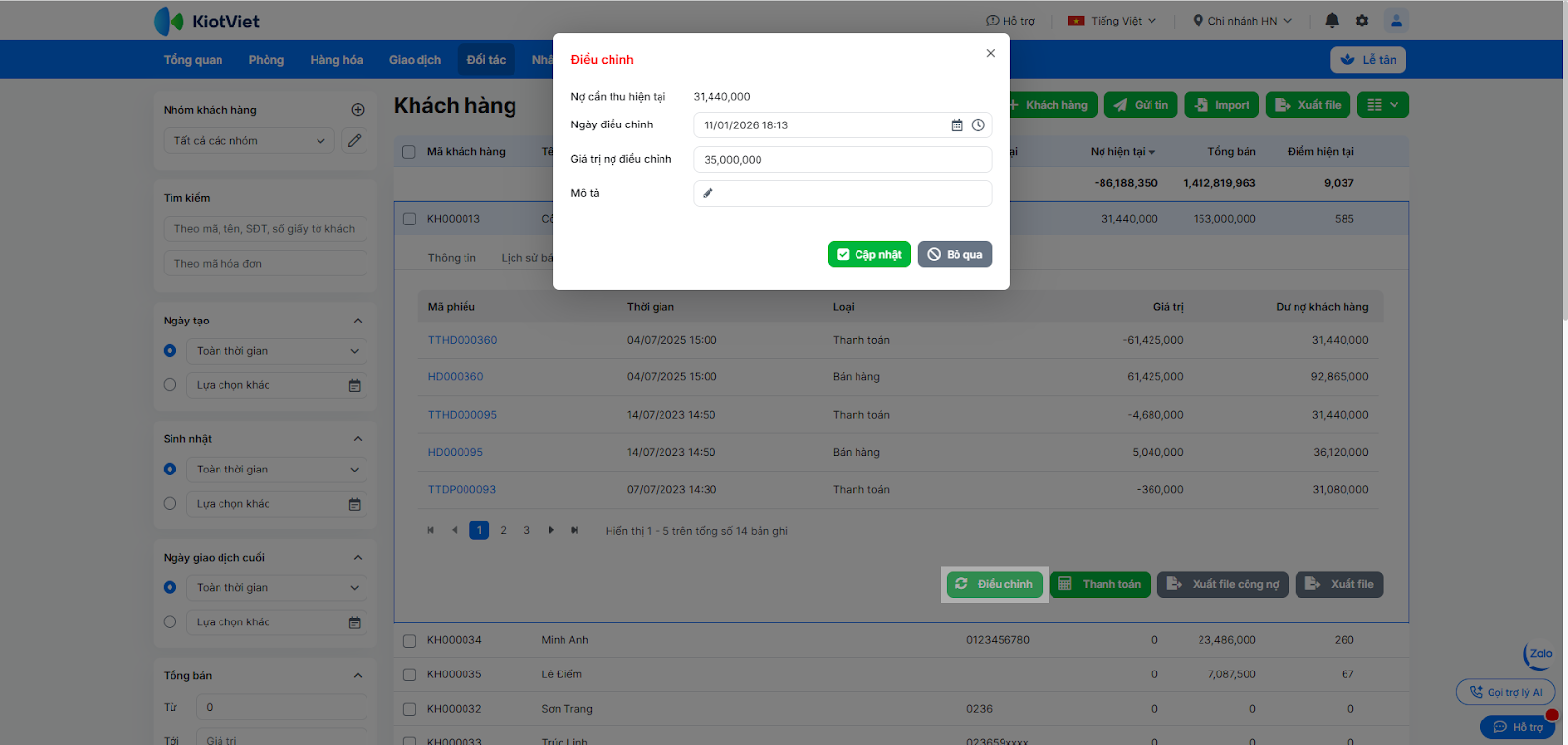
Task: Go to page 2 of records
Action: [503, 531]
